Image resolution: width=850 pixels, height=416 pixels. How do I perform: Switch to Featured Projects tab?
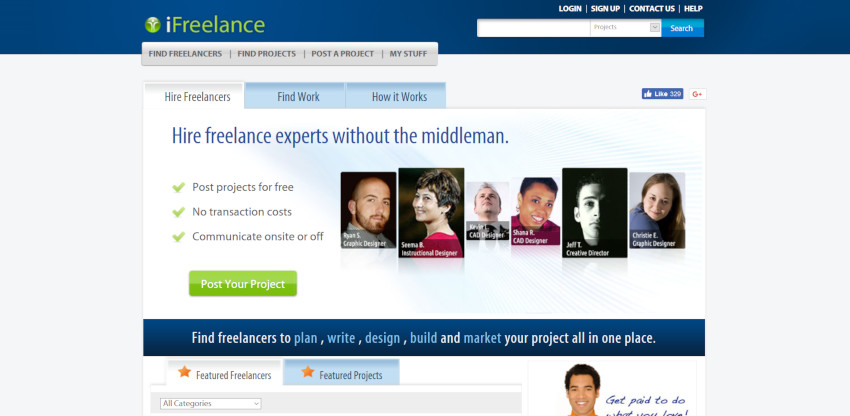[342, 372]
